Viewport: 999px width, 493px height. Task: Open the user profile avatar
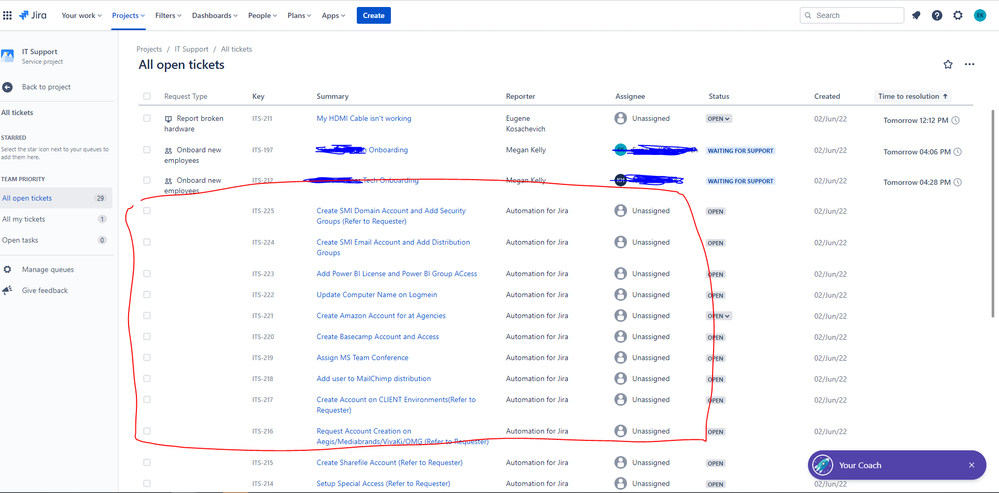point(980,15)
